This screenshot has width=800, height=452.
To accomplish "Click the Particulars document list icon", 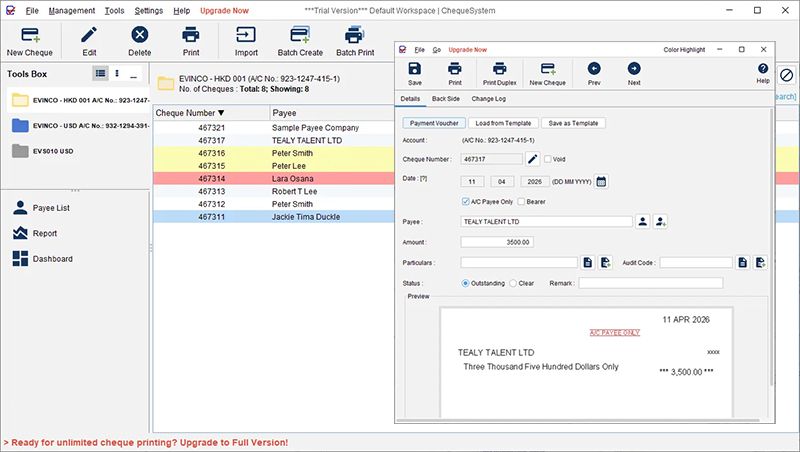I will (588, 263).
